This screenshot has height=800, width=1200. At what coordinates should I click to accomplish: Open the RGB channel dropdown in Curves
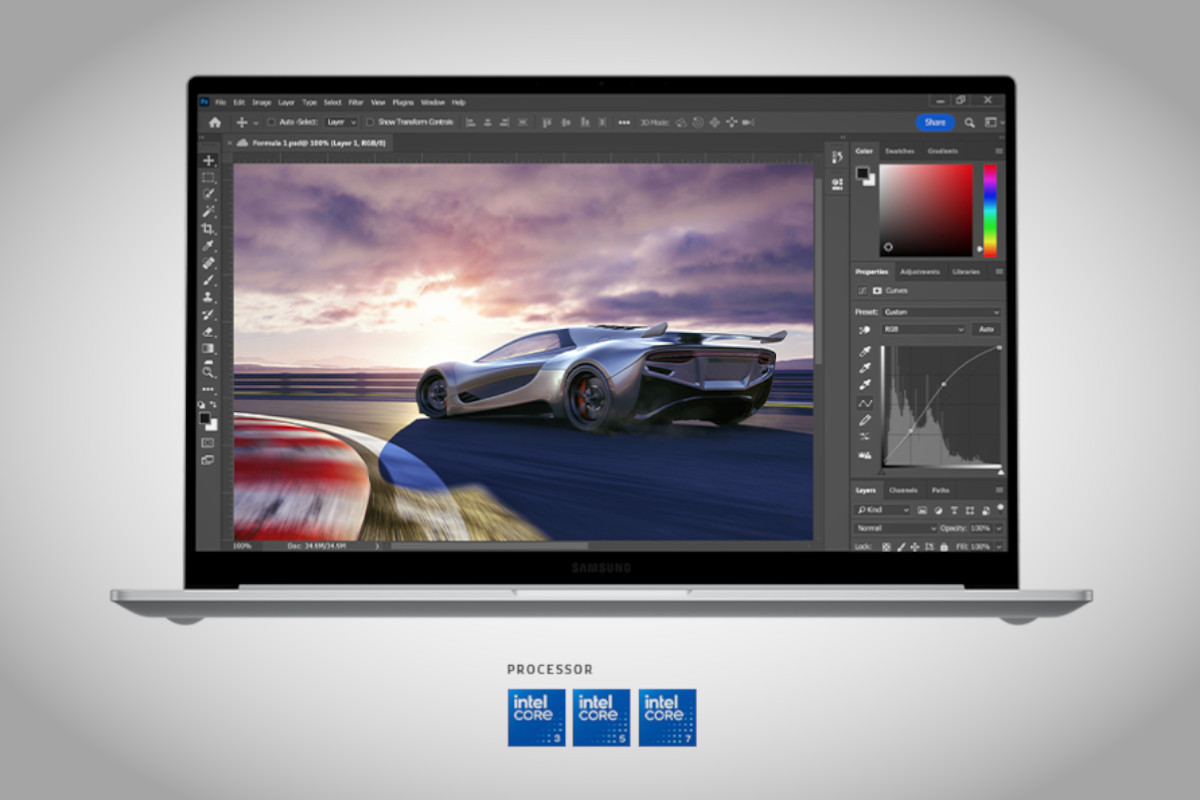(x=923, y=329)
